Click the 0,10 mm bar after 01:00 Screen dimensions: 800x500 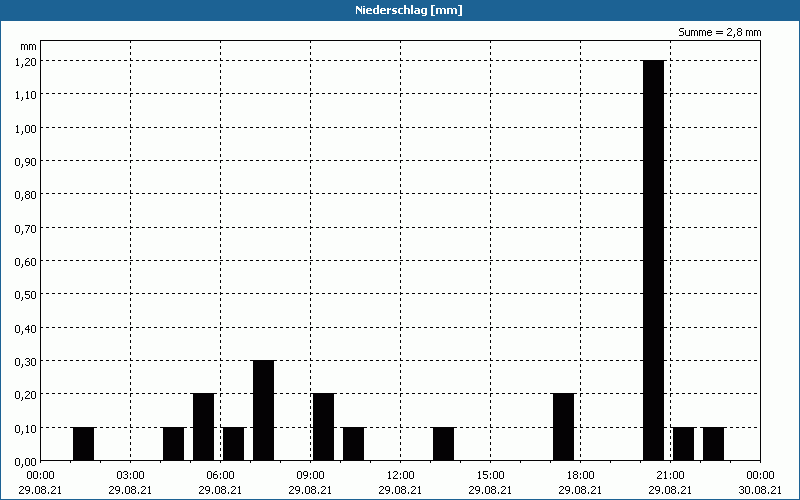84,444
